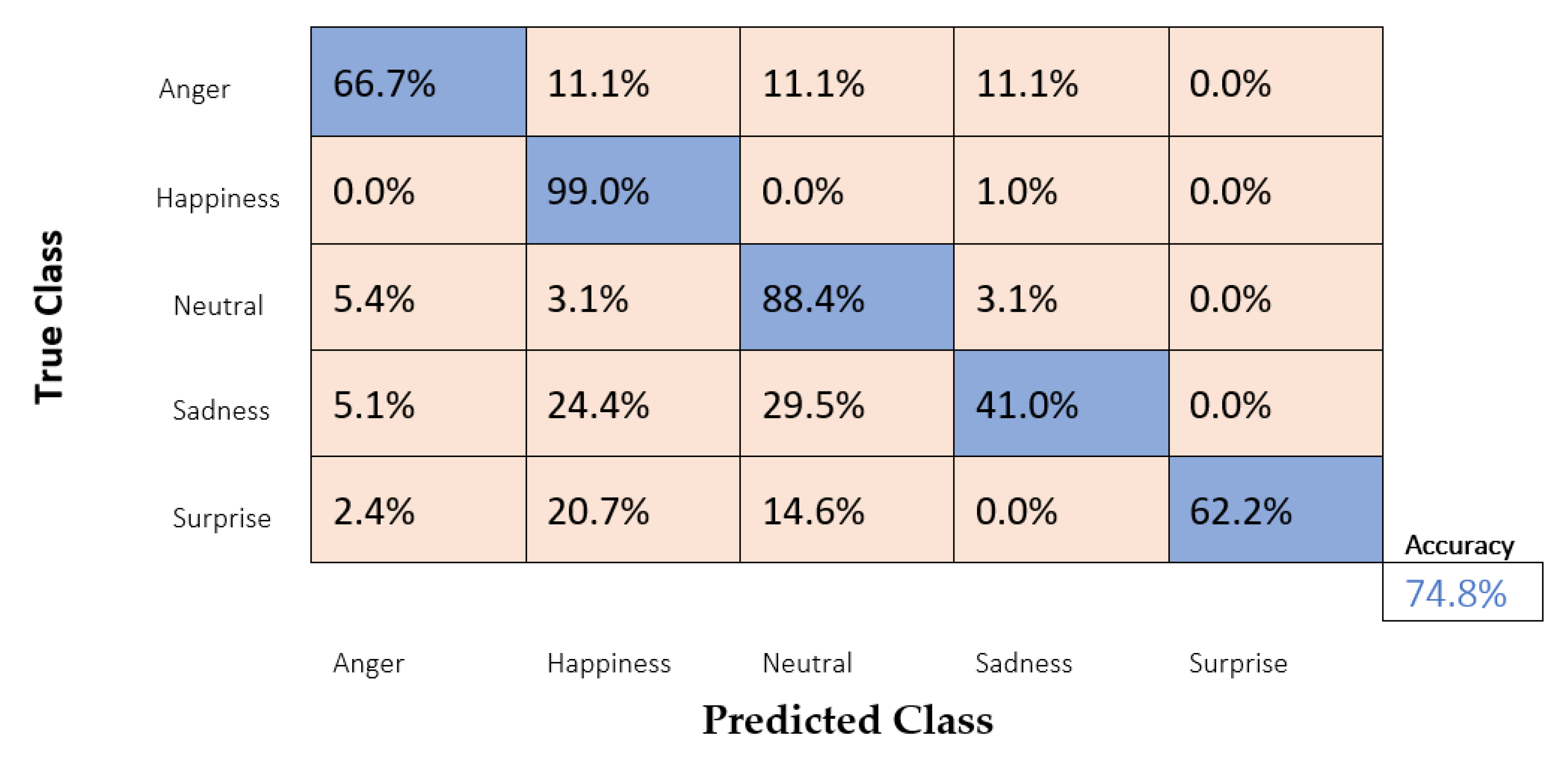Select the 2.4% cell in Surprise row

[418, 510]
